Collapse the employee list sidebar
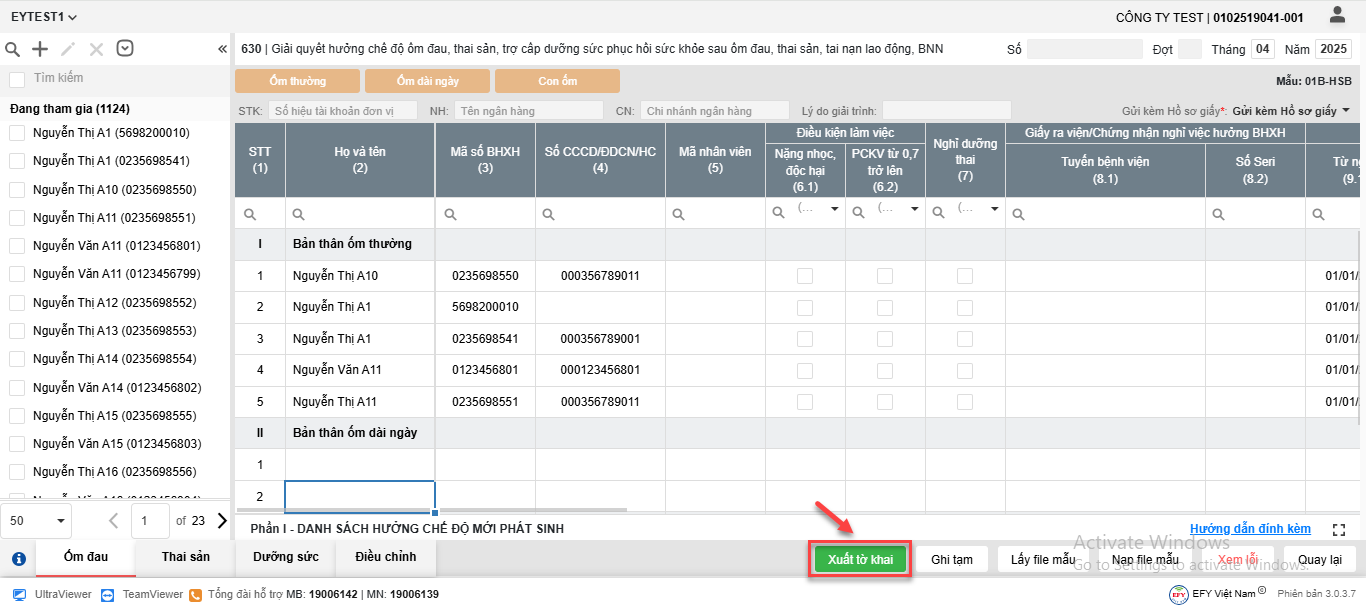 [x=222, y=49]
